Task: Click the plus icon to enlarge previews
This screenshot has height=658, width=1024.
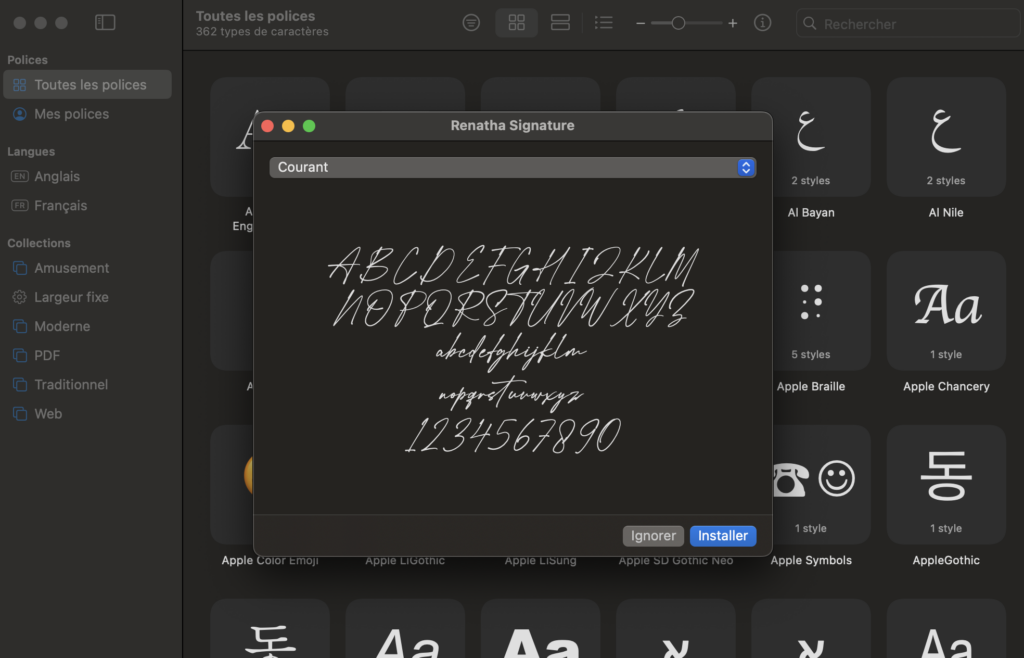Action: coord(733,23)
